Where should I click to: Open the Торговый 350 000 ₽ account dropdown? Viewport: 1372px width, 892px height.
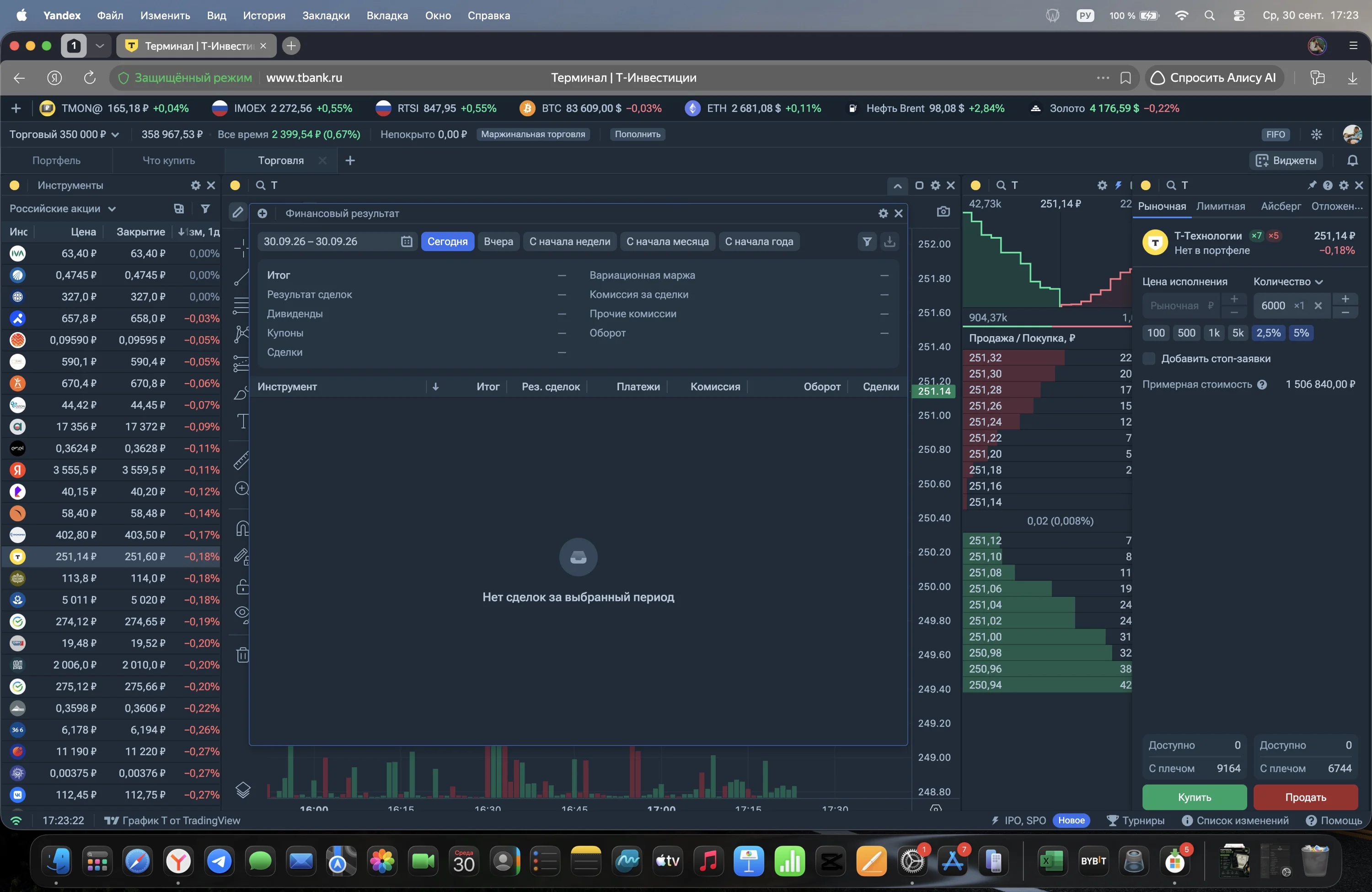(x=64, y=134)
